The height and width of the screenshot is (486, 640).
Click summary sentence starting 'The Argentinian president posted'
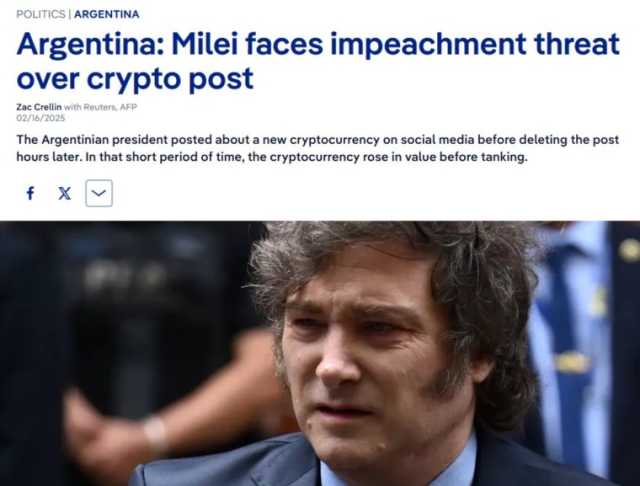318,140
